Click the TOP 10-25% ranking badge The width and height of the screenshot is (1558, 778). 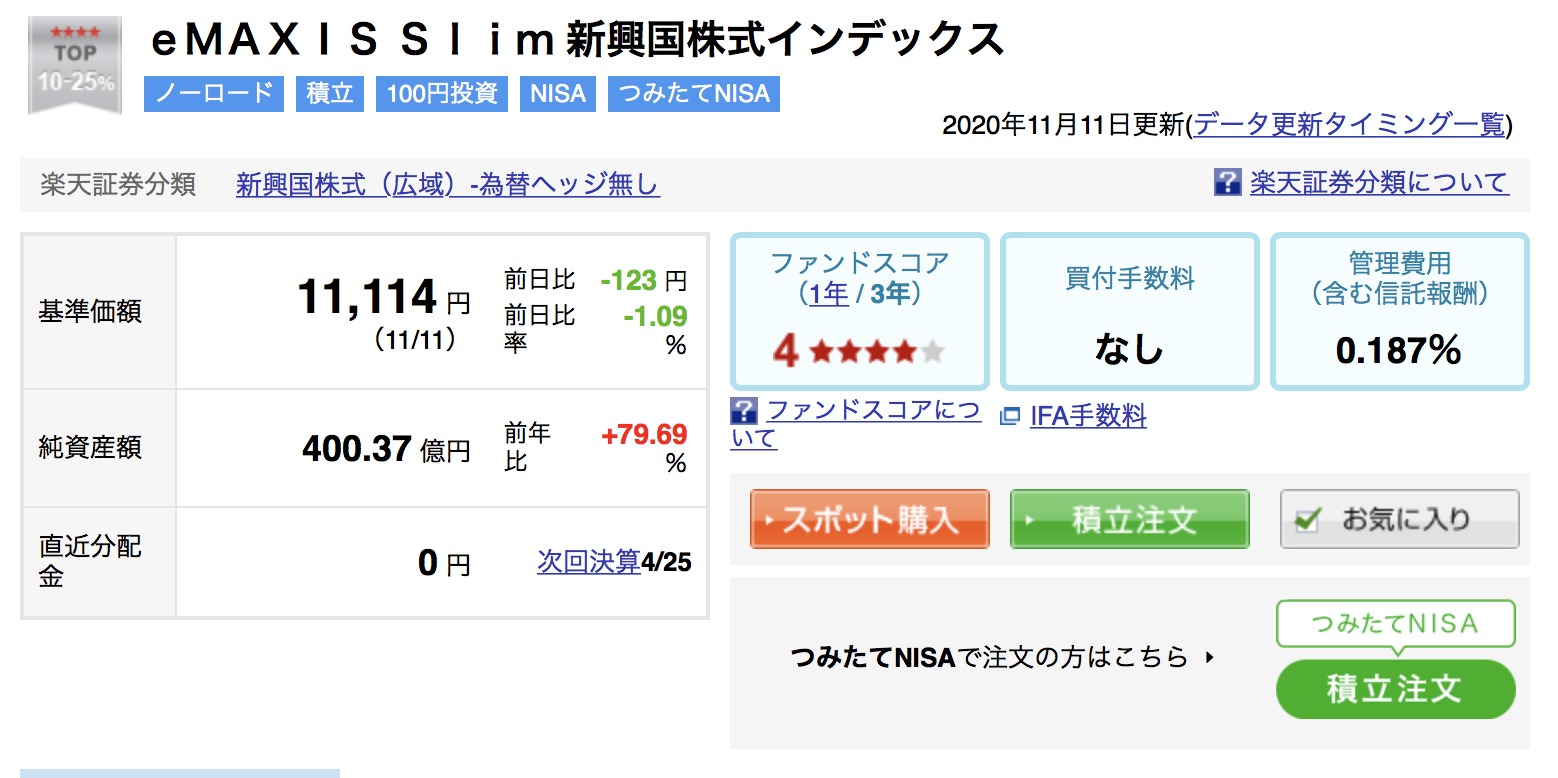(x=75, y=65)
